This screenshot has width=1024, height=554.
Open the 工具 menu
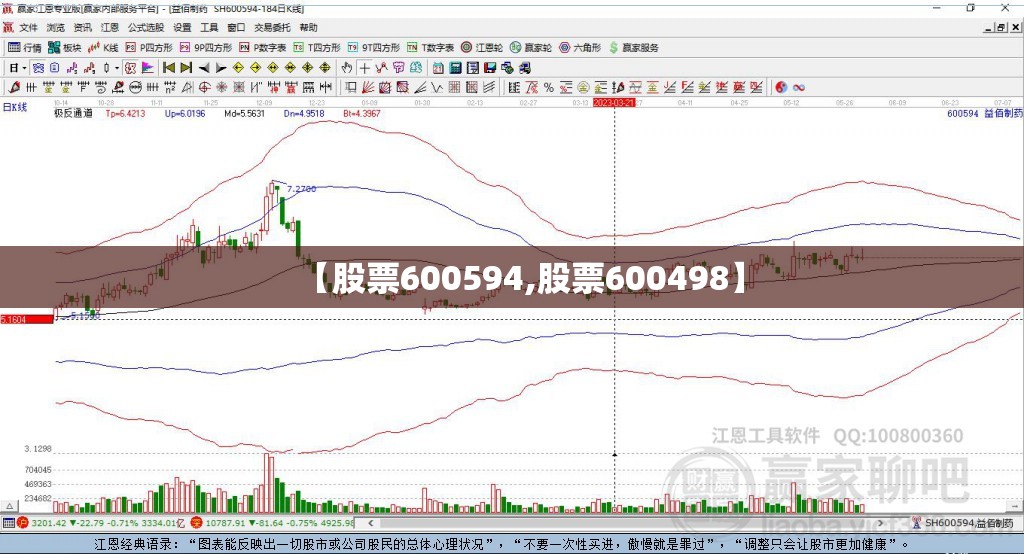pos(209,27)
